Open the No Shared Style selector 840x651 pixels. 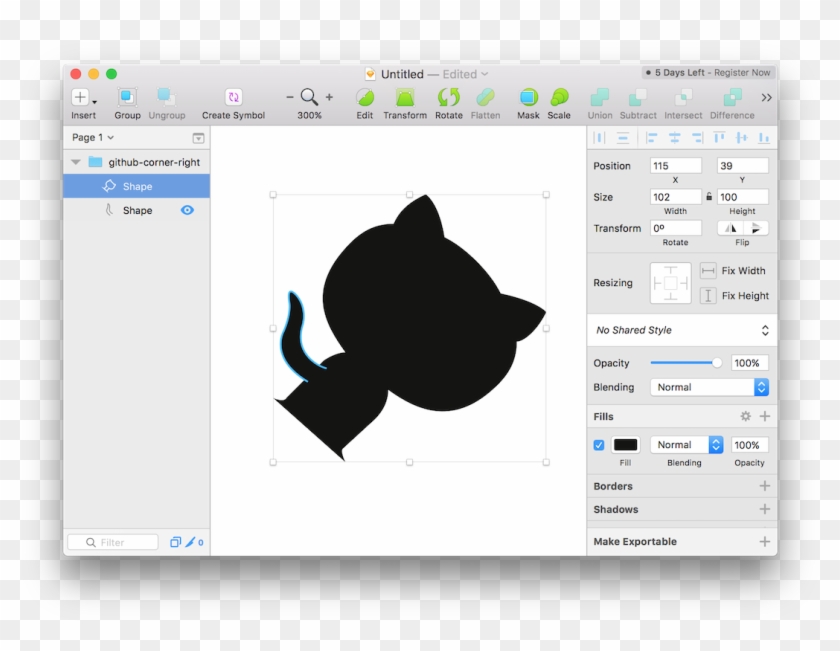681,330
